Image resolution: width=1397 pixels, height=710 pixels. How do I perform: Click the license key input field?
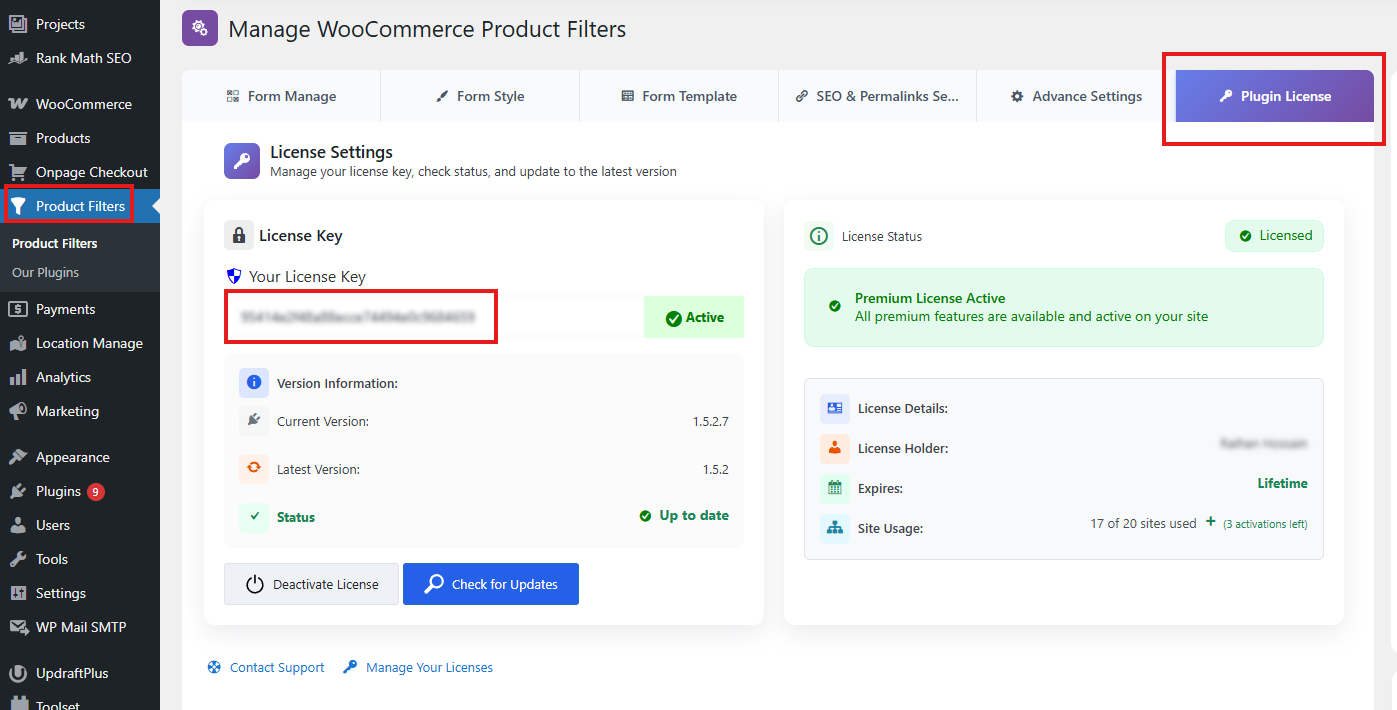point(434,317)
